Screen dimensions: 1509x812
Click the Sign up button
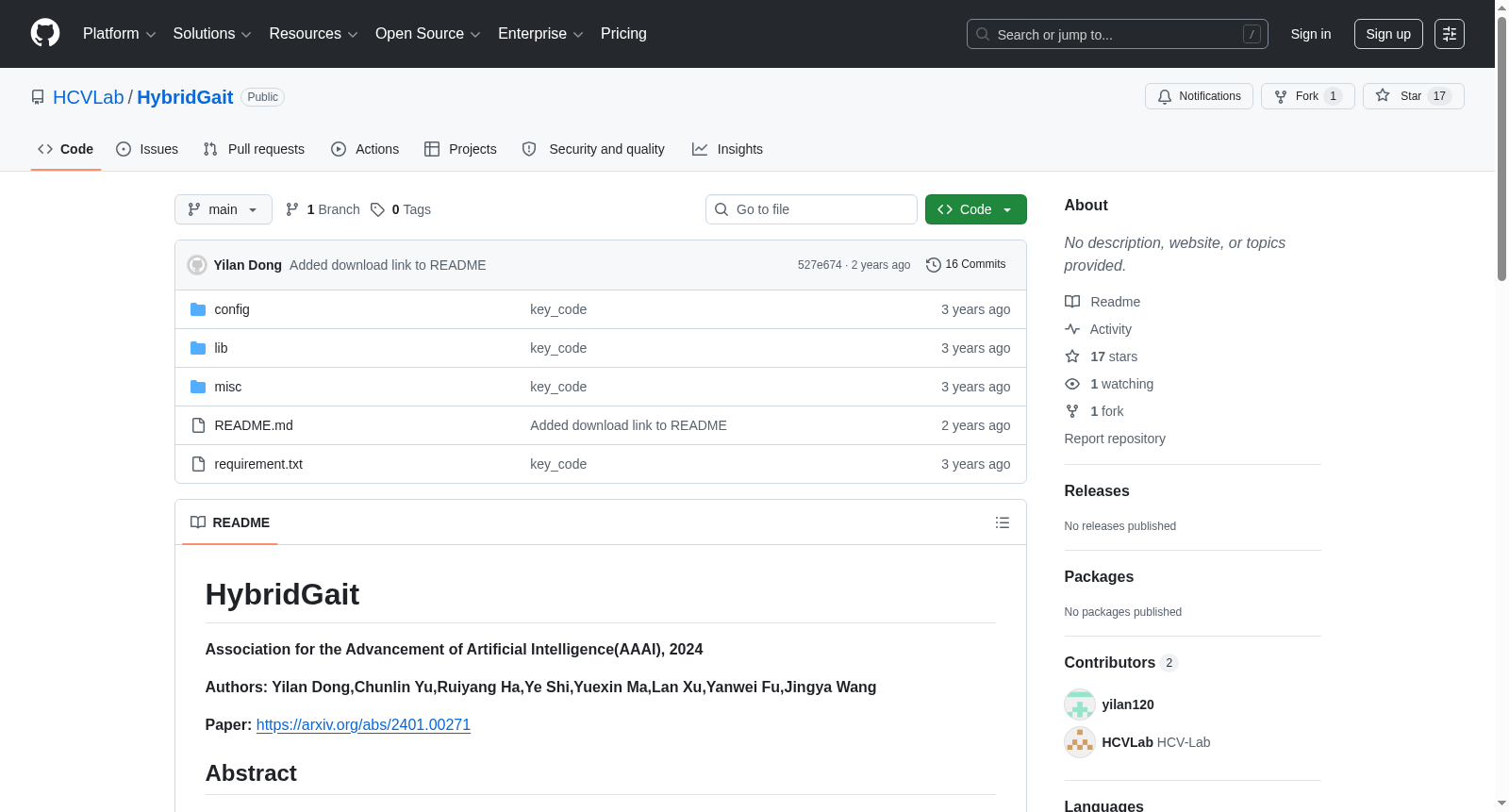[1388, 34]
